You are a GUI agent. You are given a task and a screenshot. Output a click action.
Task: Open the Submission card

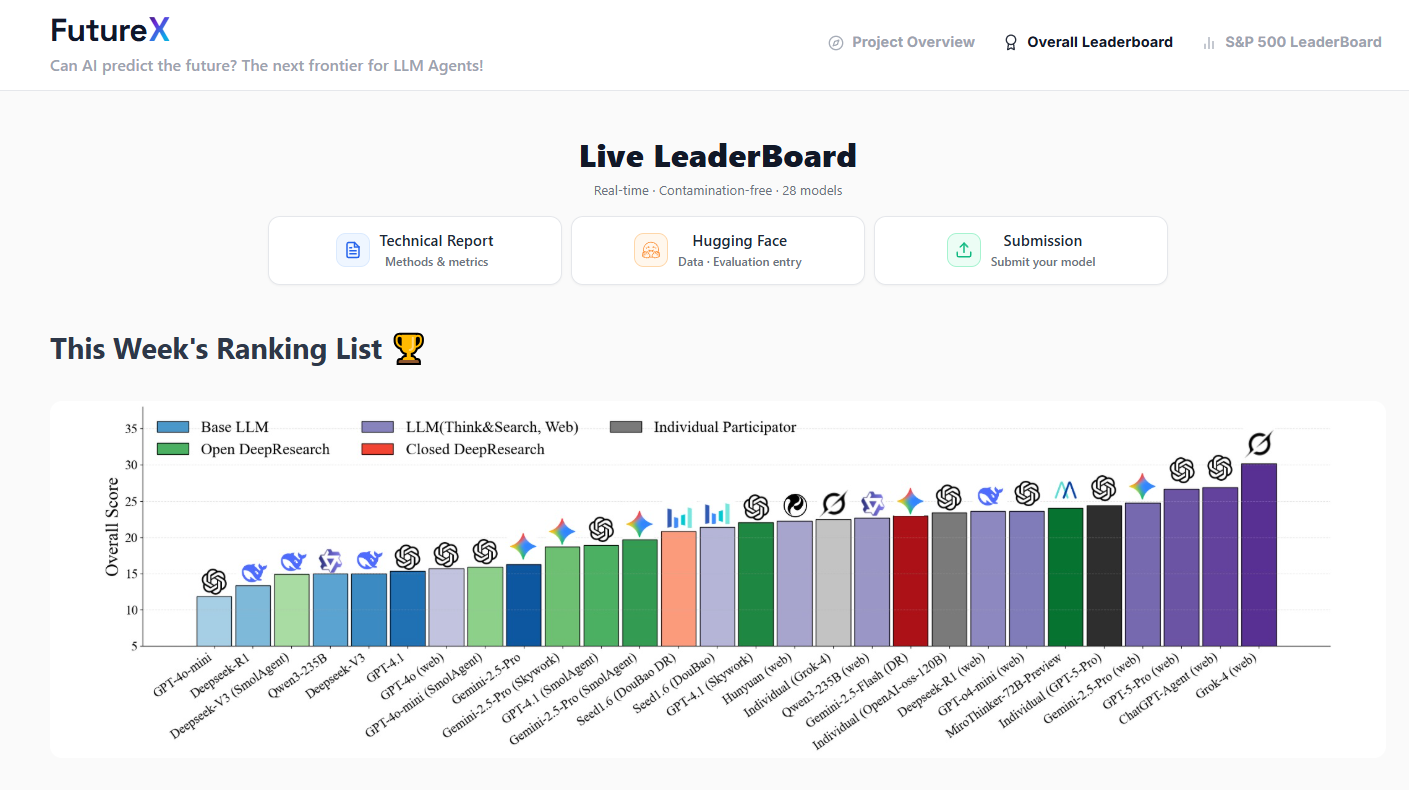point(1021,250)
